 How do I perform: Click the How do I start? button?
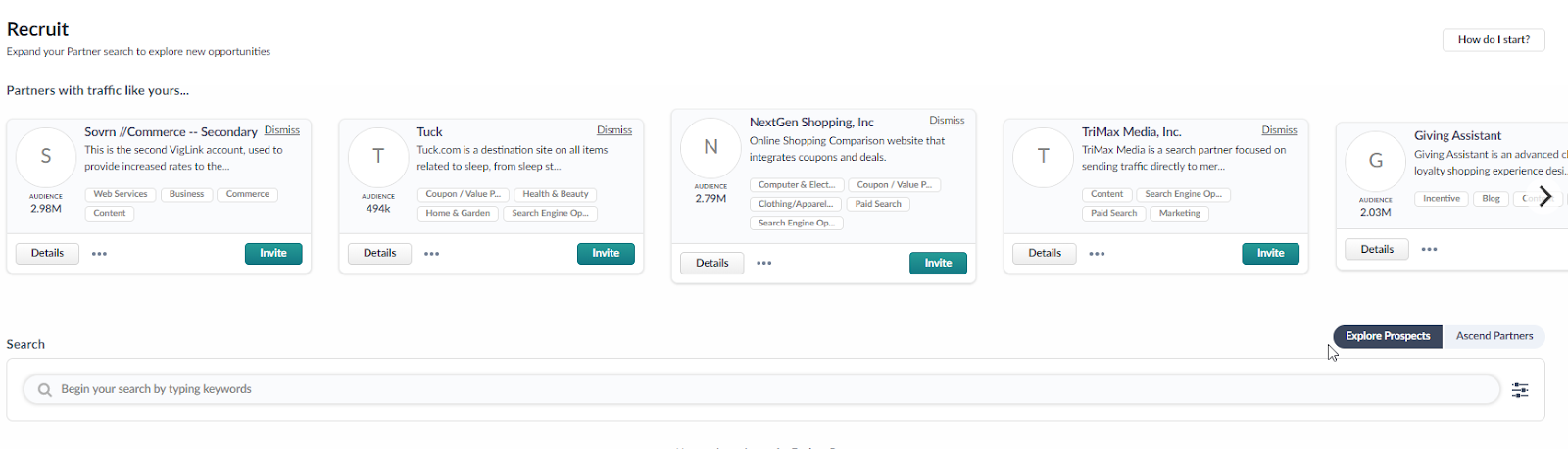click(x=1494, y=40)
